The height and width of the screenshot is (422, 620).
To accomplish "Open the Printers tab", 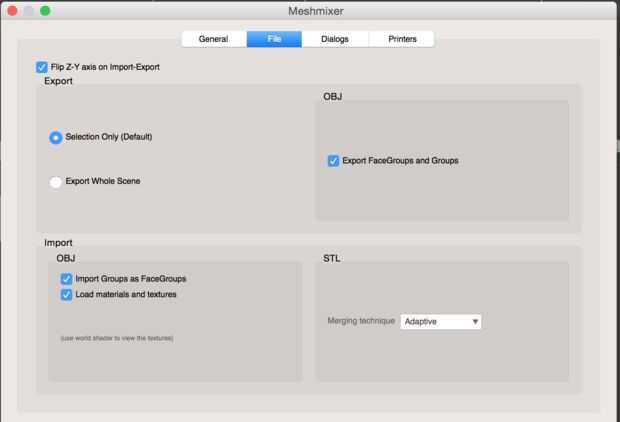I will [402, 39].
